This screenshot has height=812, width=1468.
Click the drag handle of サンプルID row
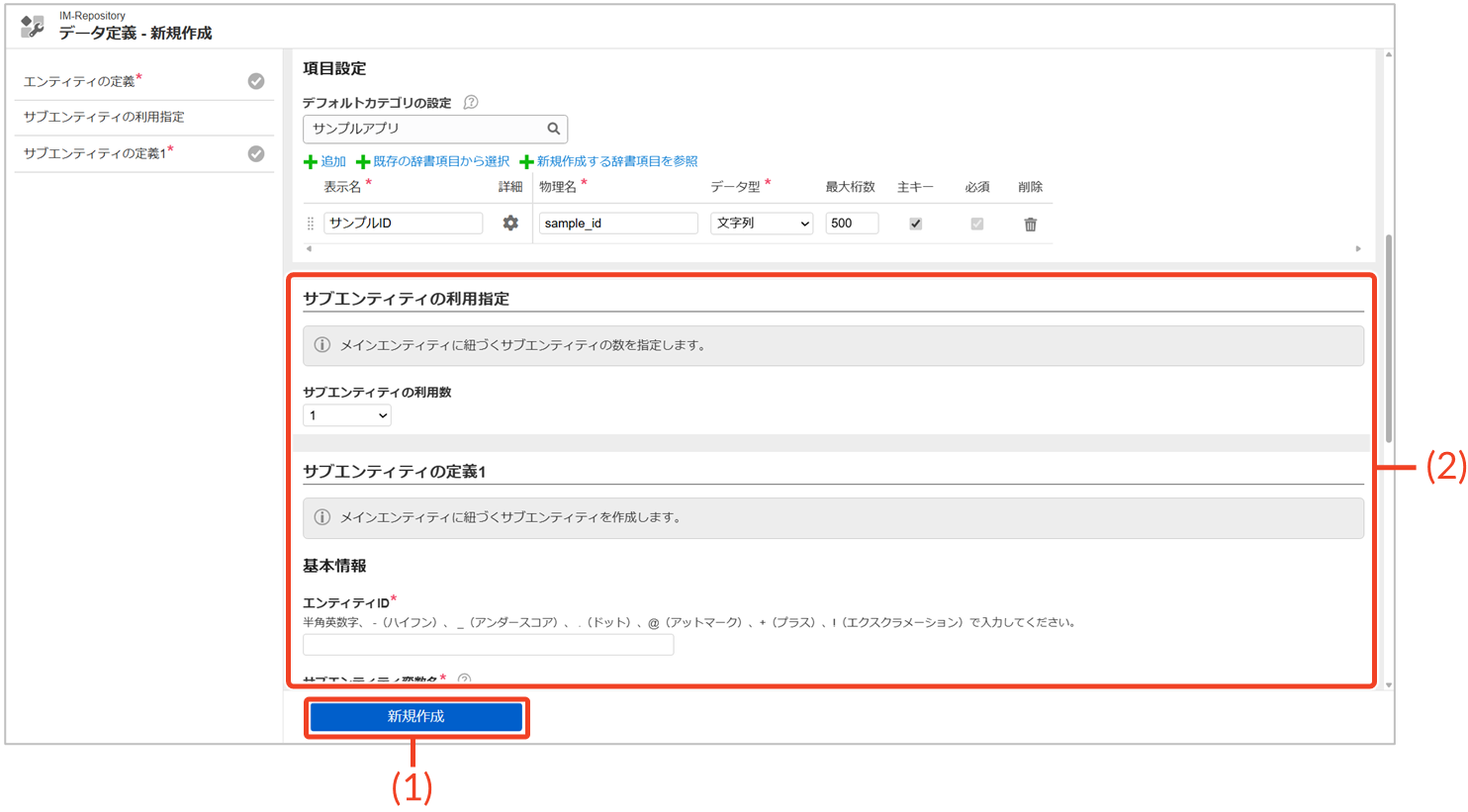(x=311, y=224)
